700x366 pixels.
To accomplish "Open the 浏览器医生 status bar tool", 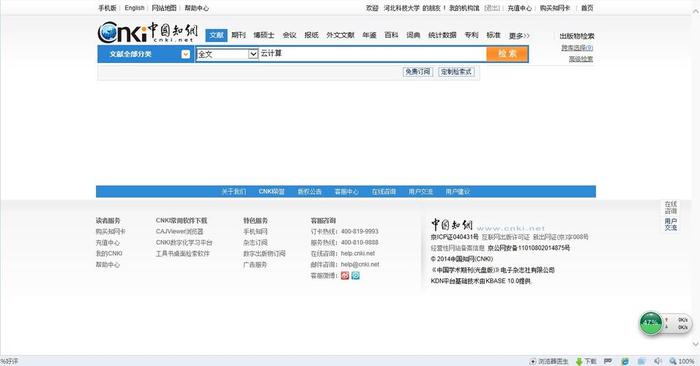I will (549, 361).
